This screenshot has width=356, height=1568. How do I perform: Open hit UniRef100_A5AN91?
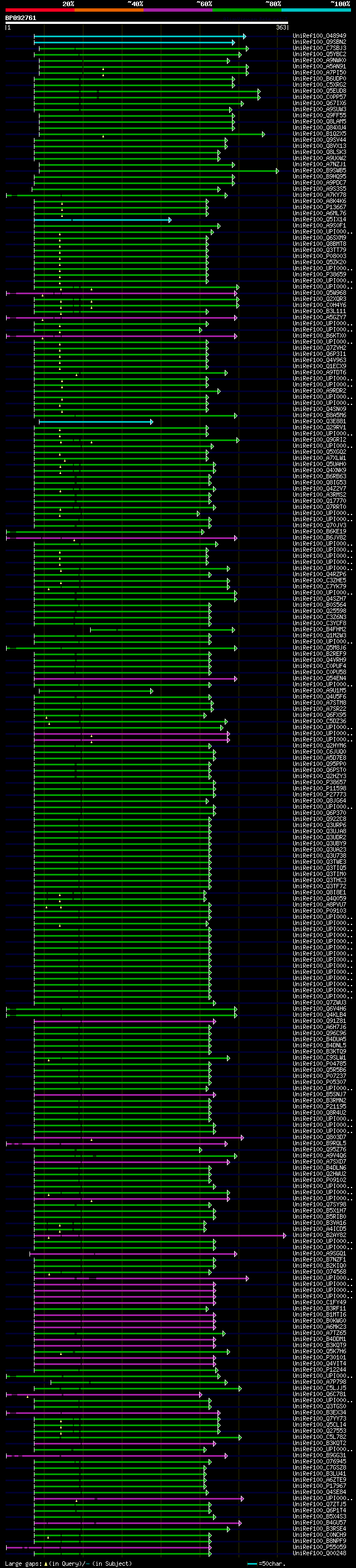click(319, 66)
